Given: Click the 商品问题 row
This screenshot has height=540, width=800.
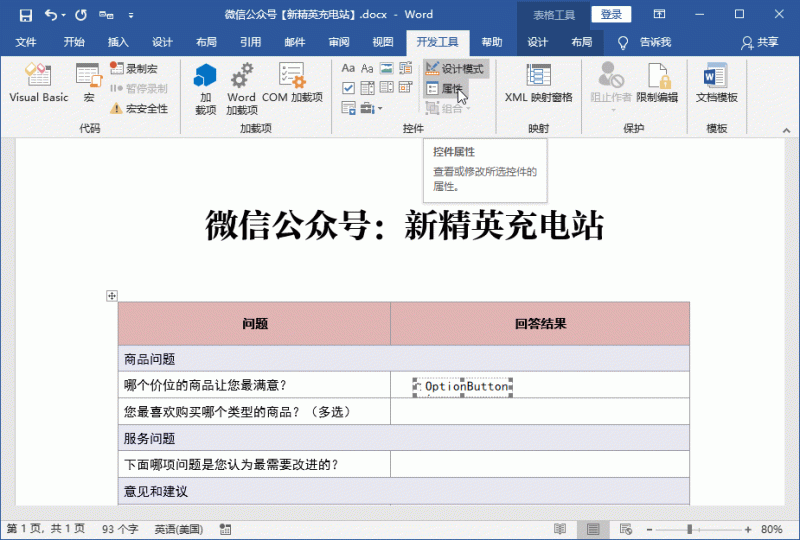Looking at the screenshot, I should click(x=404, y=359).
